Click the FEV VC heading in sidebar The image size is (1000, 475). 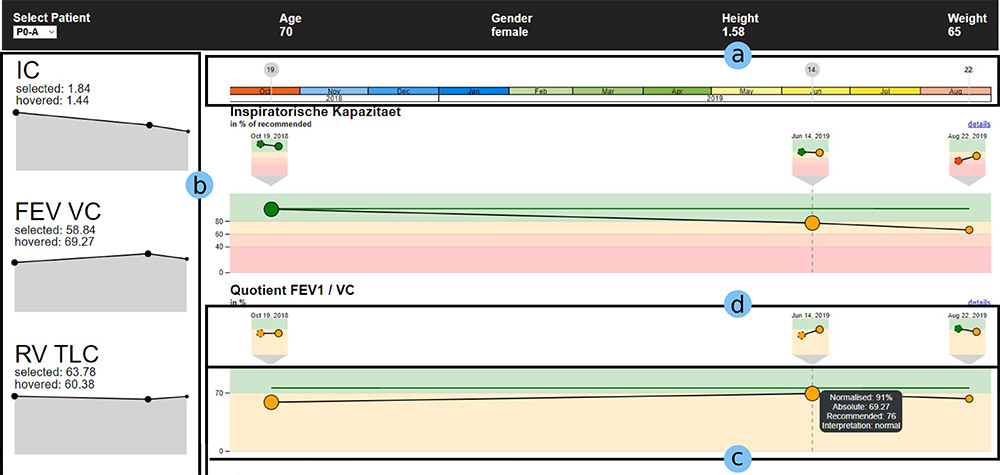tap(57, 214)
